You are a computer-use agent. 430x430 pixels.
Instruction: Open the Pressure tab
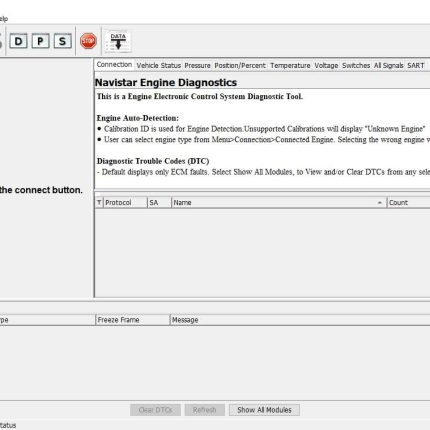197,65
